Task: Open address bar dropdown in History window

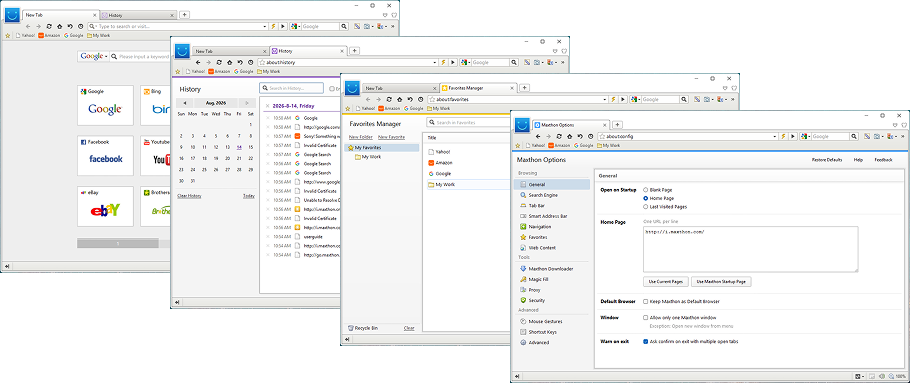Action: (x=435, y=62)
